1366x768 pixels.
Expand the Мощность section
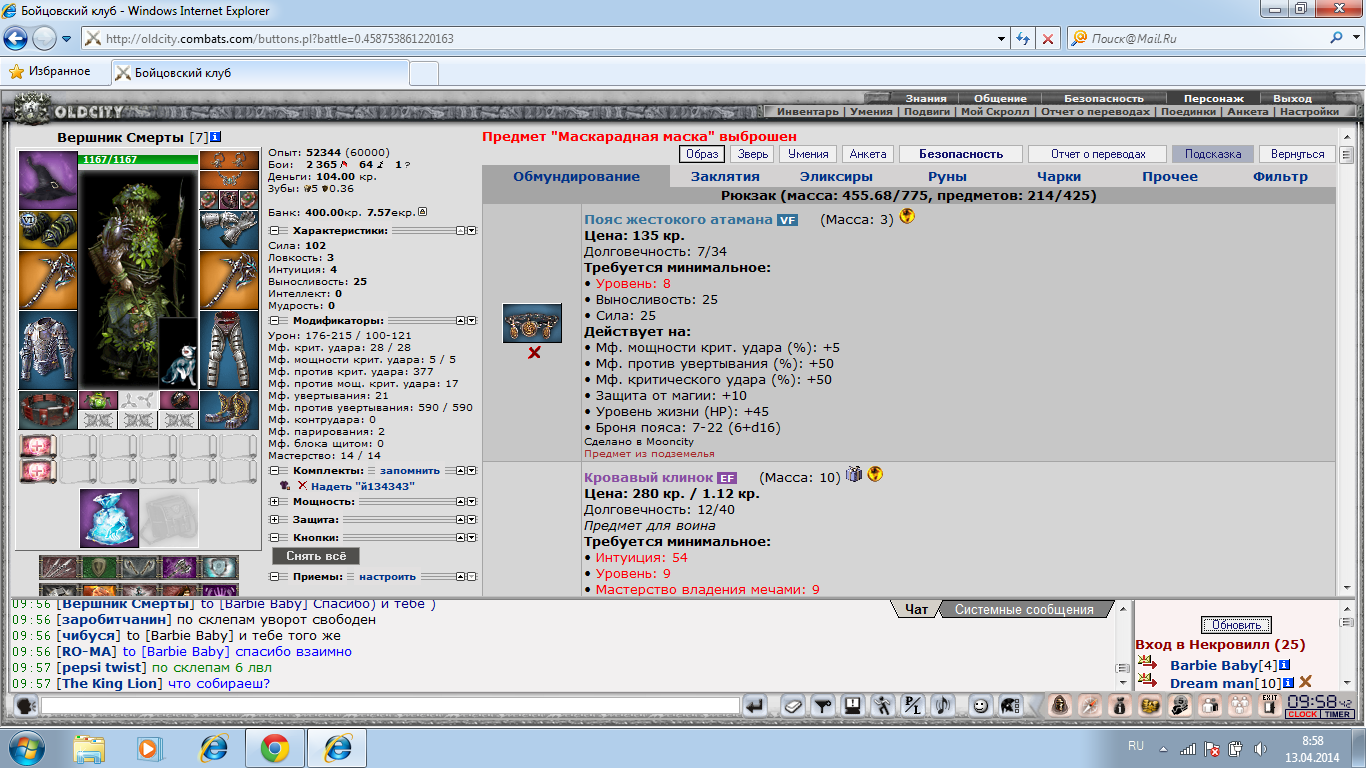point(276,501)
